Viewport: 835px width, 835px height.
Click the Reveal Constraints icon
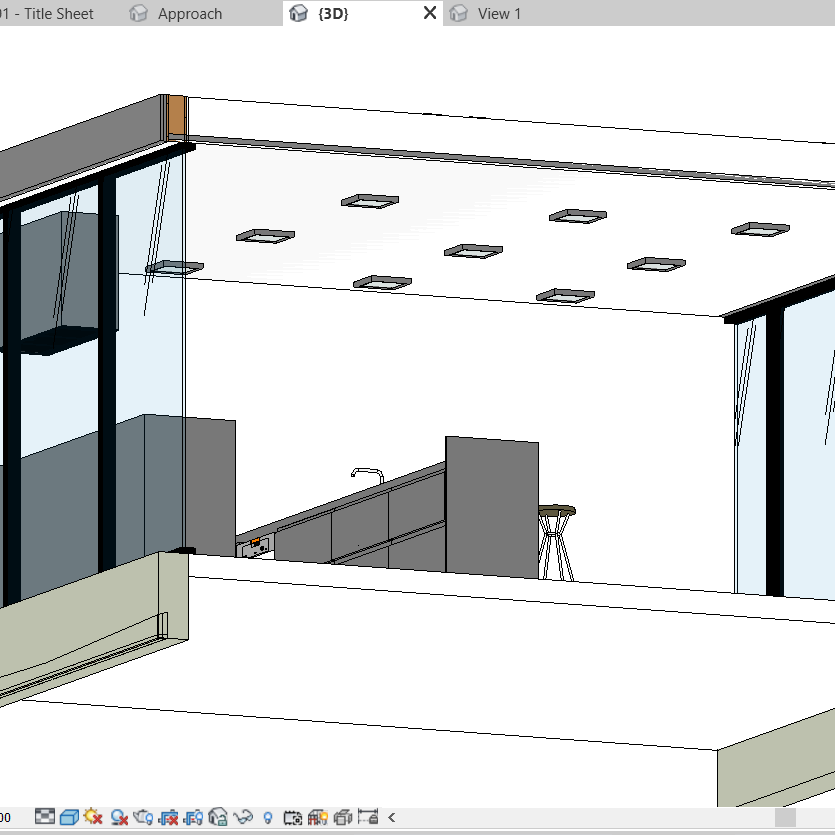(x=367, y=817)
